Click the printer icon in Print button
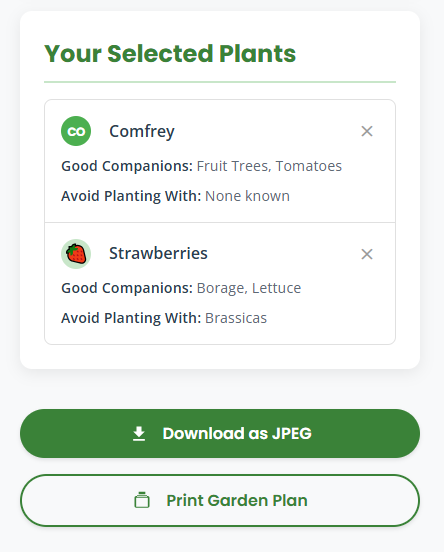 click(x=142, y=500)
